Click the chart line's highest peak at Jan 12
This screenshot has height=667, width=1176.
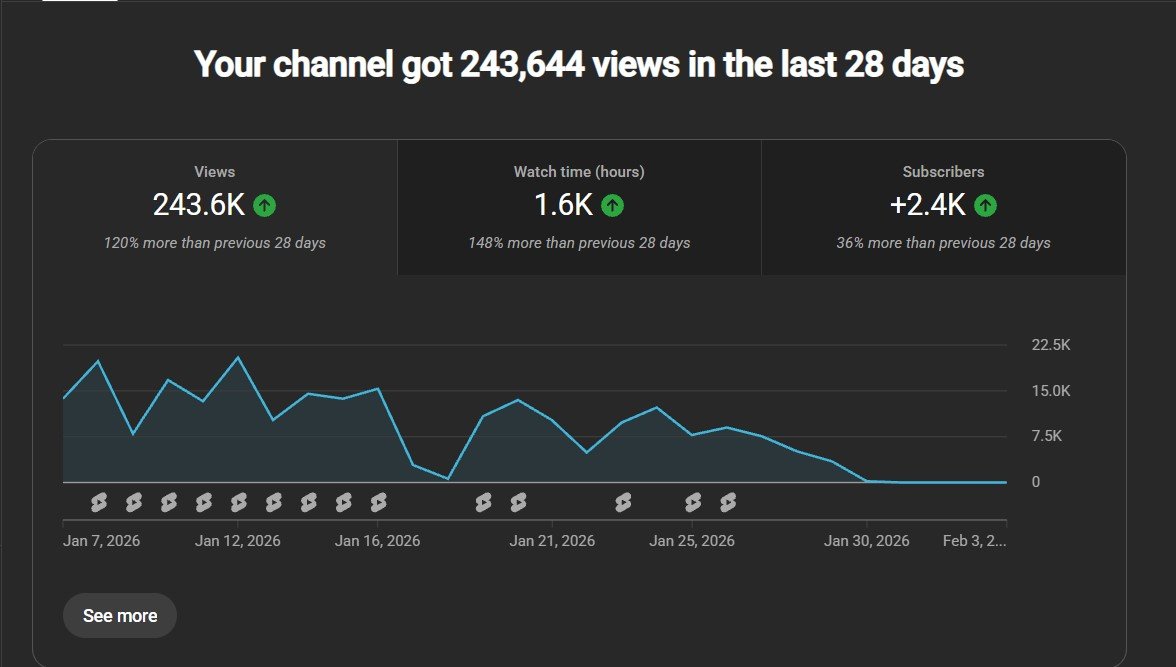click(x=238, y=357)
